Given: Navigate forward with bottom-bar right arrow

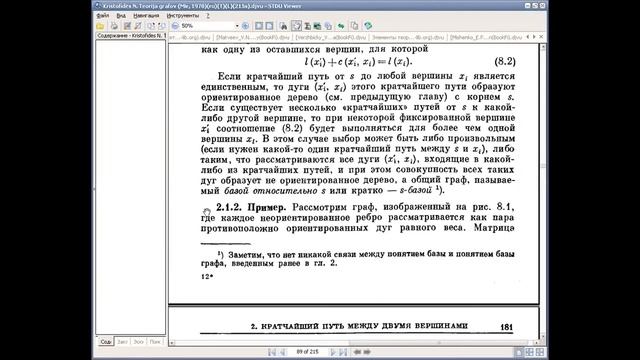Looking at the screenshot, I should [x=367, y=352].
